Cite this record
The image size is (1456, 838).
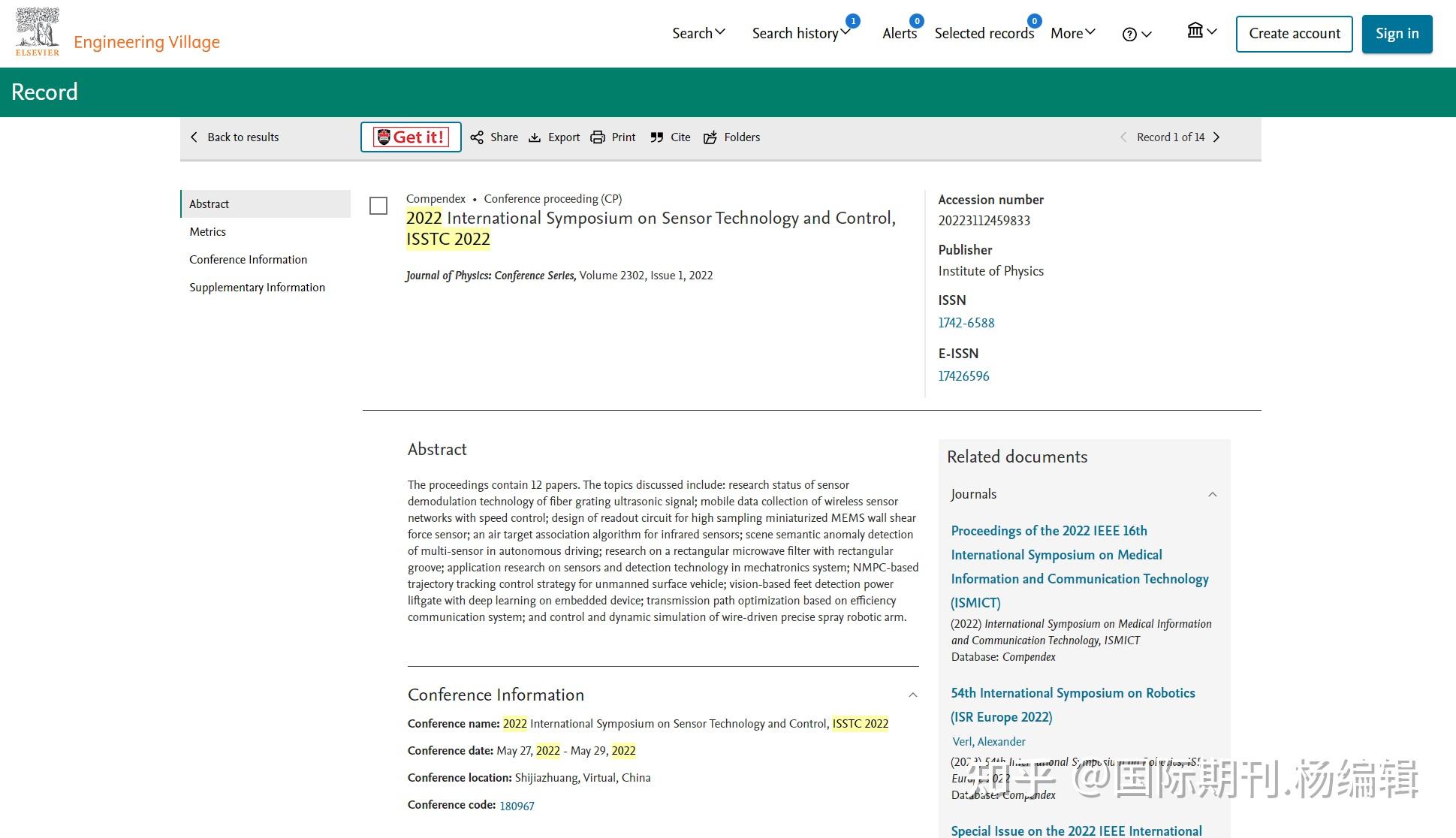pyautogui.click(x=670, y=137)
